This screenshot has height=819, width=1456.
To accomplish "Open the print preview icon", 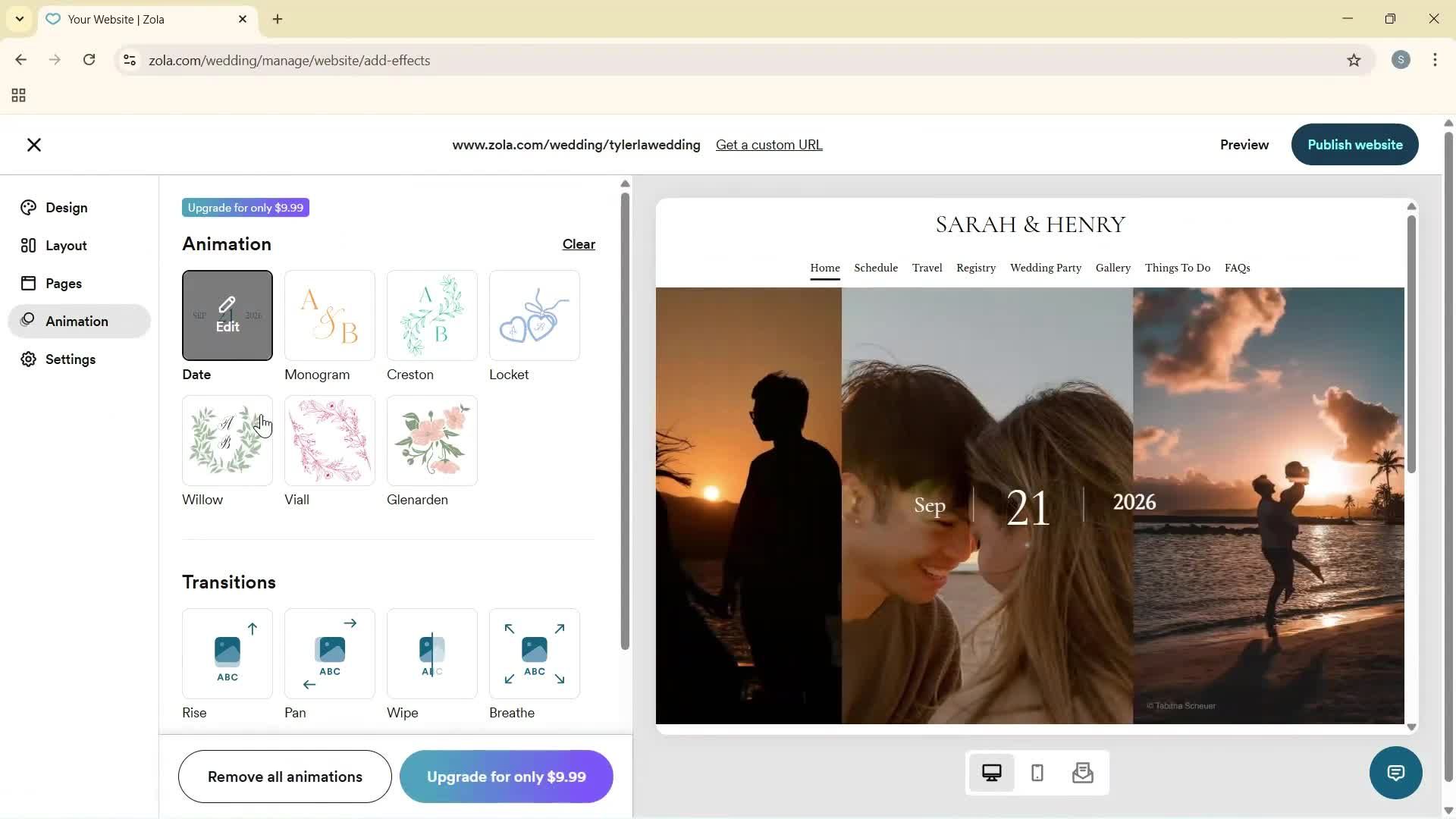I will click(x=1082, y=772).
